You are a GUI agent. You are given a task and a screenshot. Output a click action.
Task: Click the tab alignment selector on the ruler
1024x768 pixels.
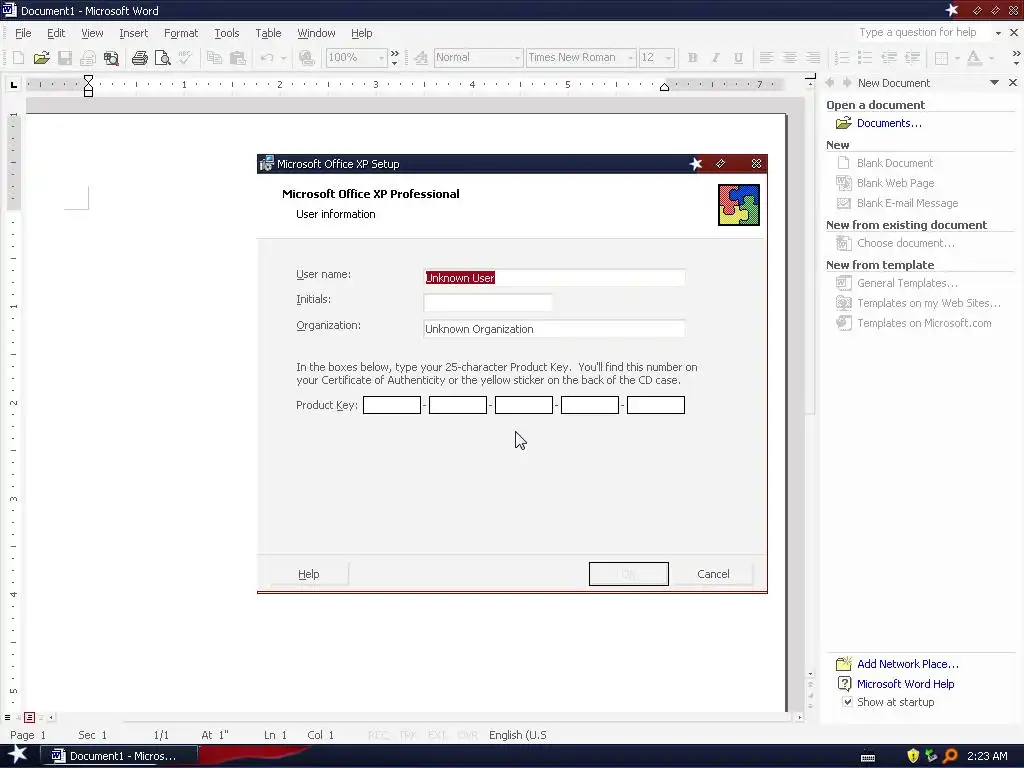tap(14, 84)
